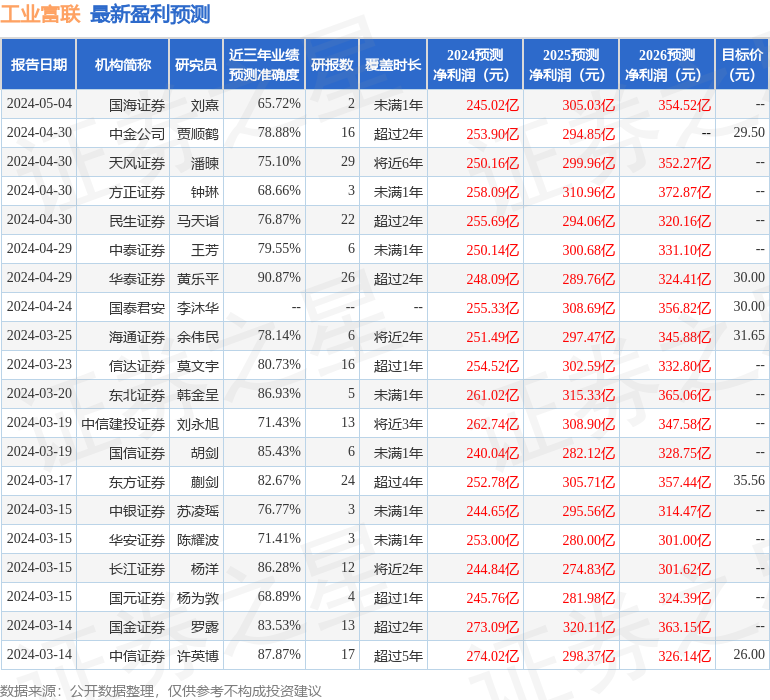Click the 2024-03-17 report date
Viewport: 770px width, 700px height.
click(x=39, y=480)
